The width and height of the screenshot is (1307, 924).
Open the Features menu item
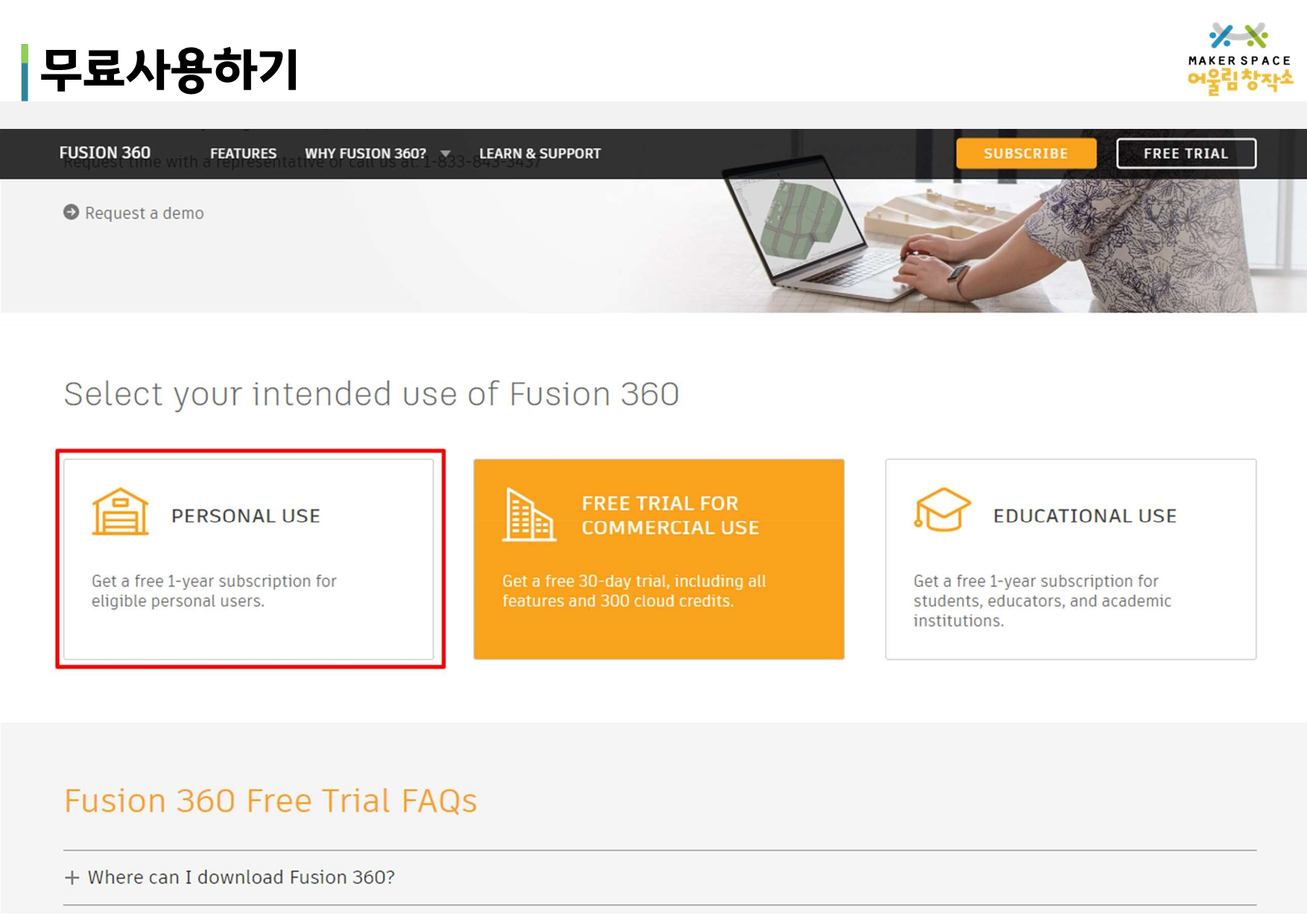(243, 153)
